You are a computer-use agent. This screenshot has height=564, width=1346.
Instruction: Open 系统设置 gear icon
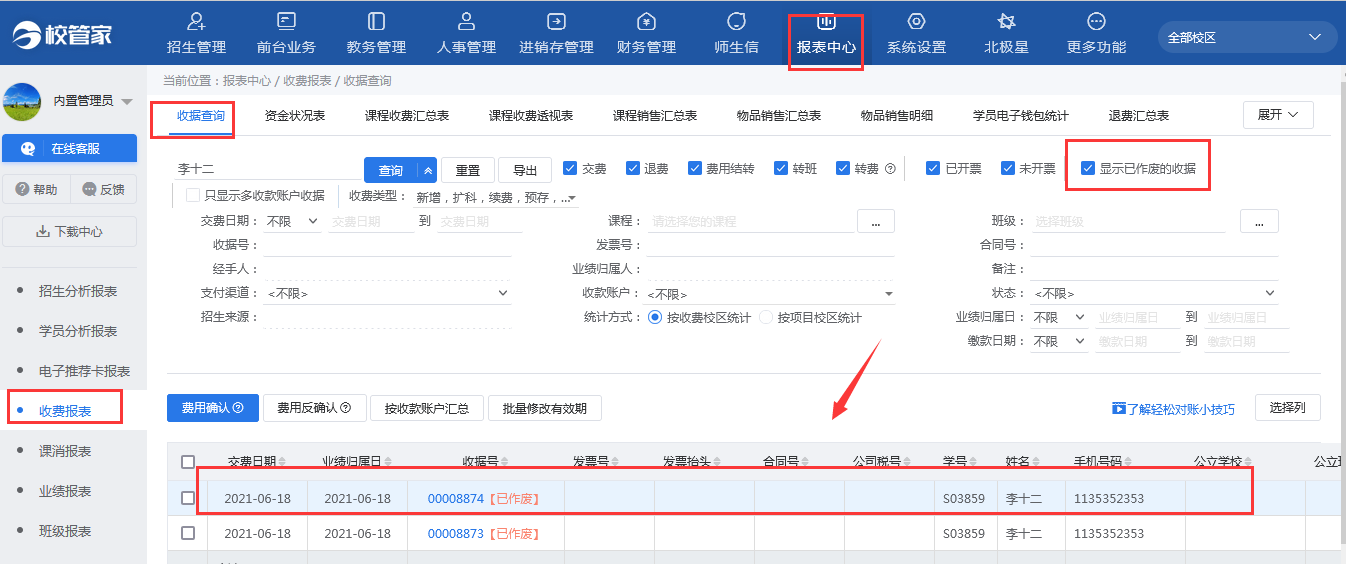point(916,21)
